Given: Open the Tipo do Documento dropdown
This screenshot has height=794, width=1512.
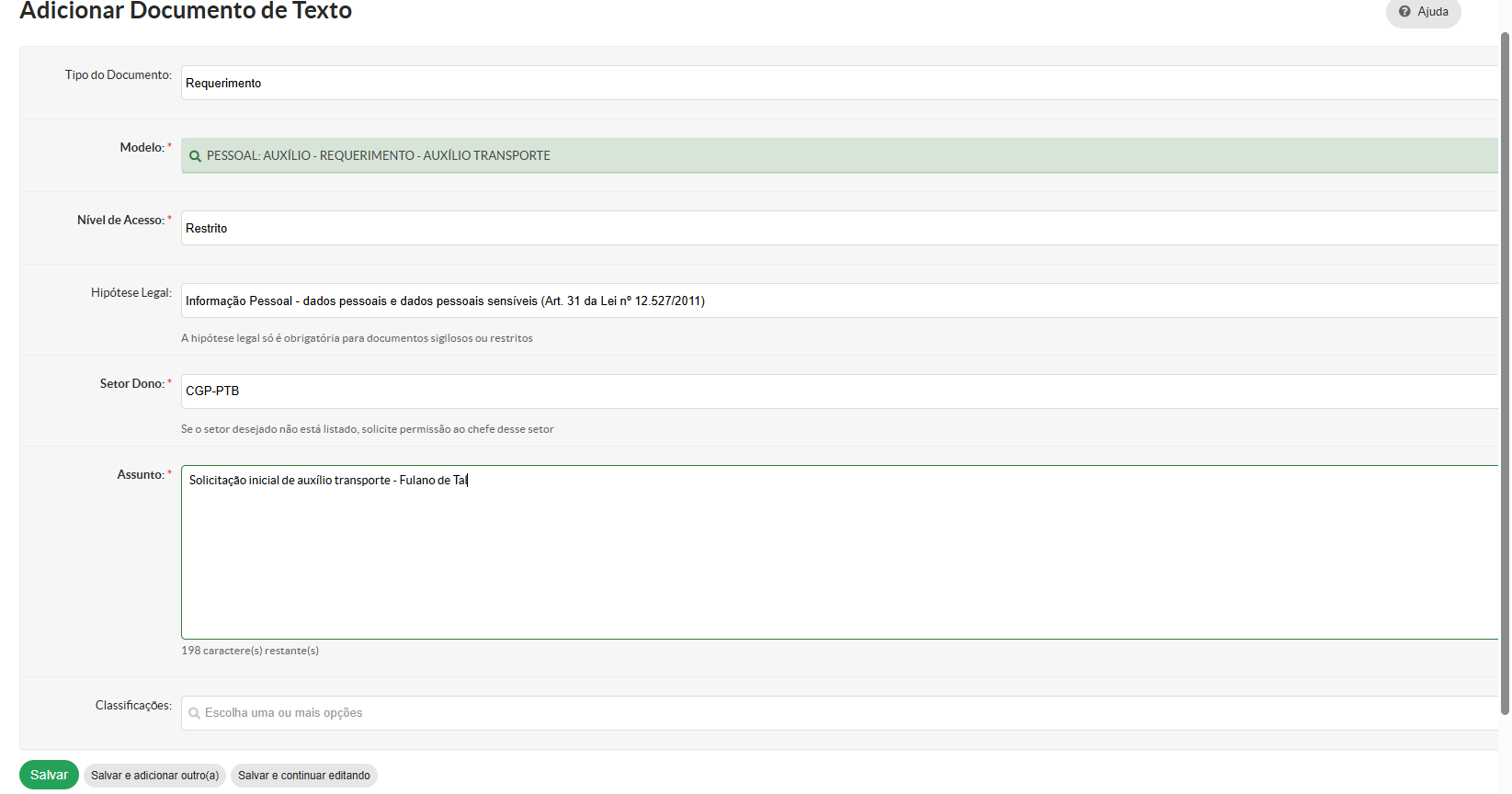Looking at the screenshot, I should tap(838, 83).
